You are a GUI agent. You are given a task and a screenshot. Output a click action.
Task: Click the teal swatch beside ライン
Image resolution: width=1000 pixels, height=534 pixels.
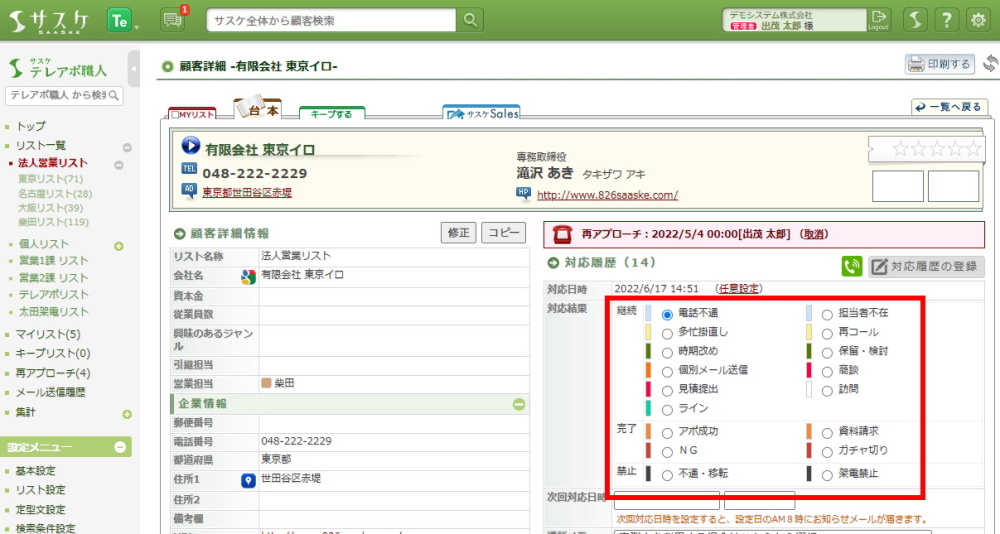point(649,408)
